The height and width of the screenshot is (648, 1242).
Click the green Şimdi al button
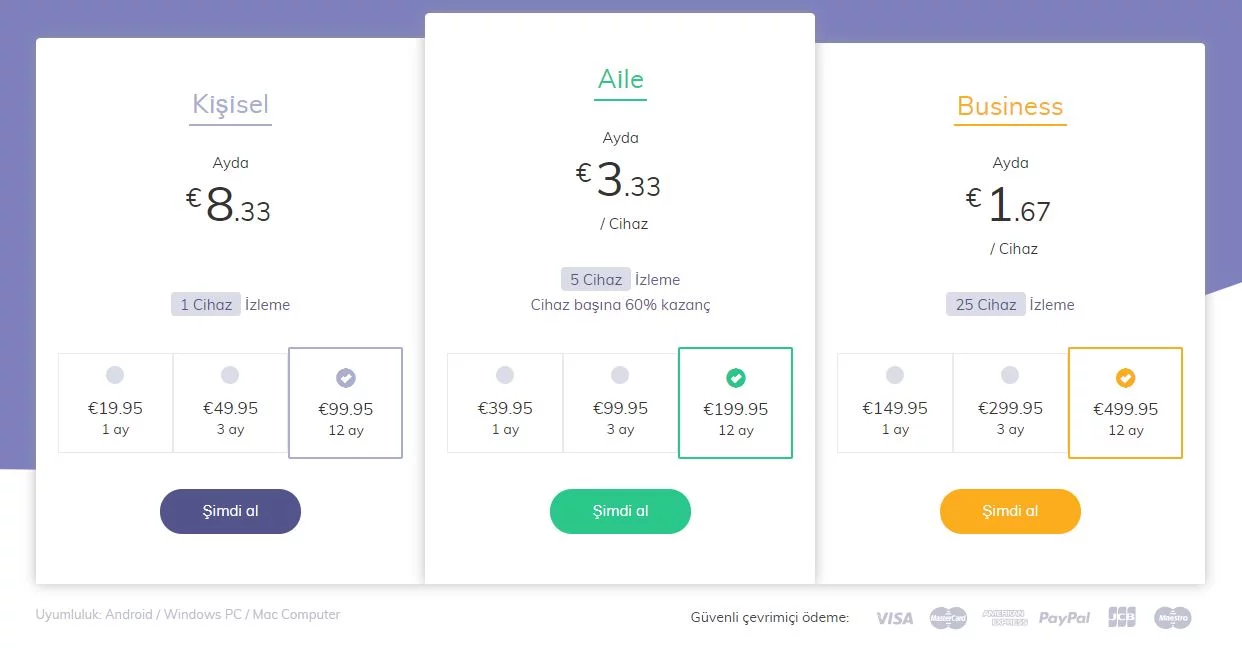(620, 511)
